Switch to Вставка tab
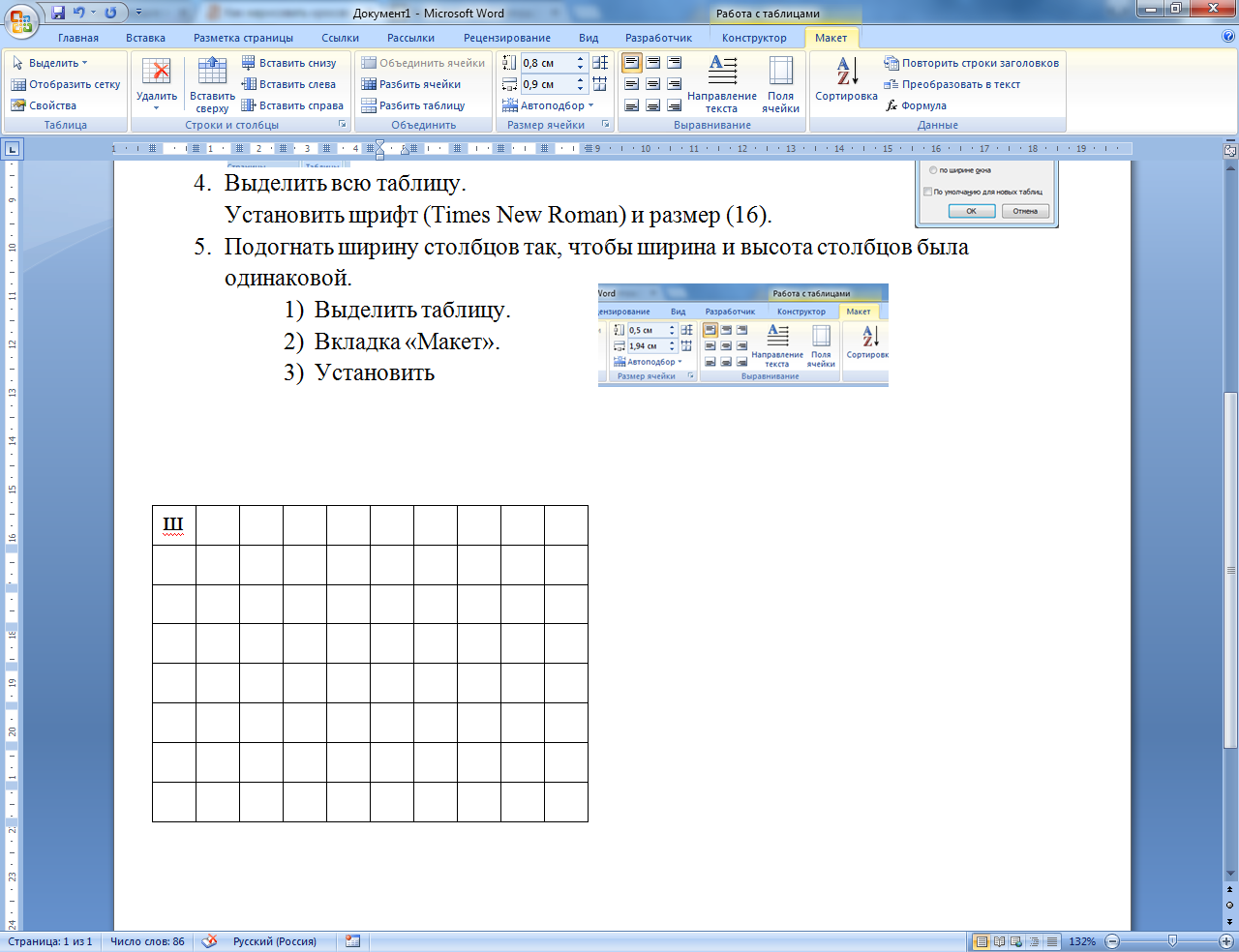The image size is (1239, 952). (145, 38)
